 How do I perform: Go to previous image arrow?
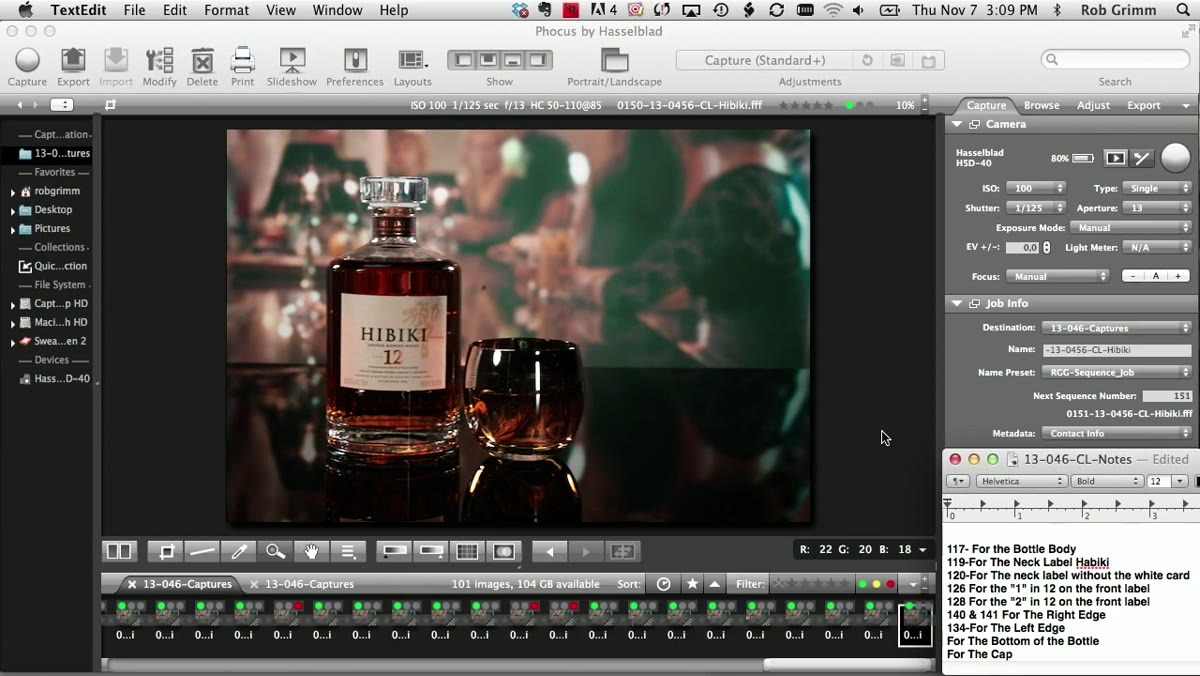coord(549,551)
